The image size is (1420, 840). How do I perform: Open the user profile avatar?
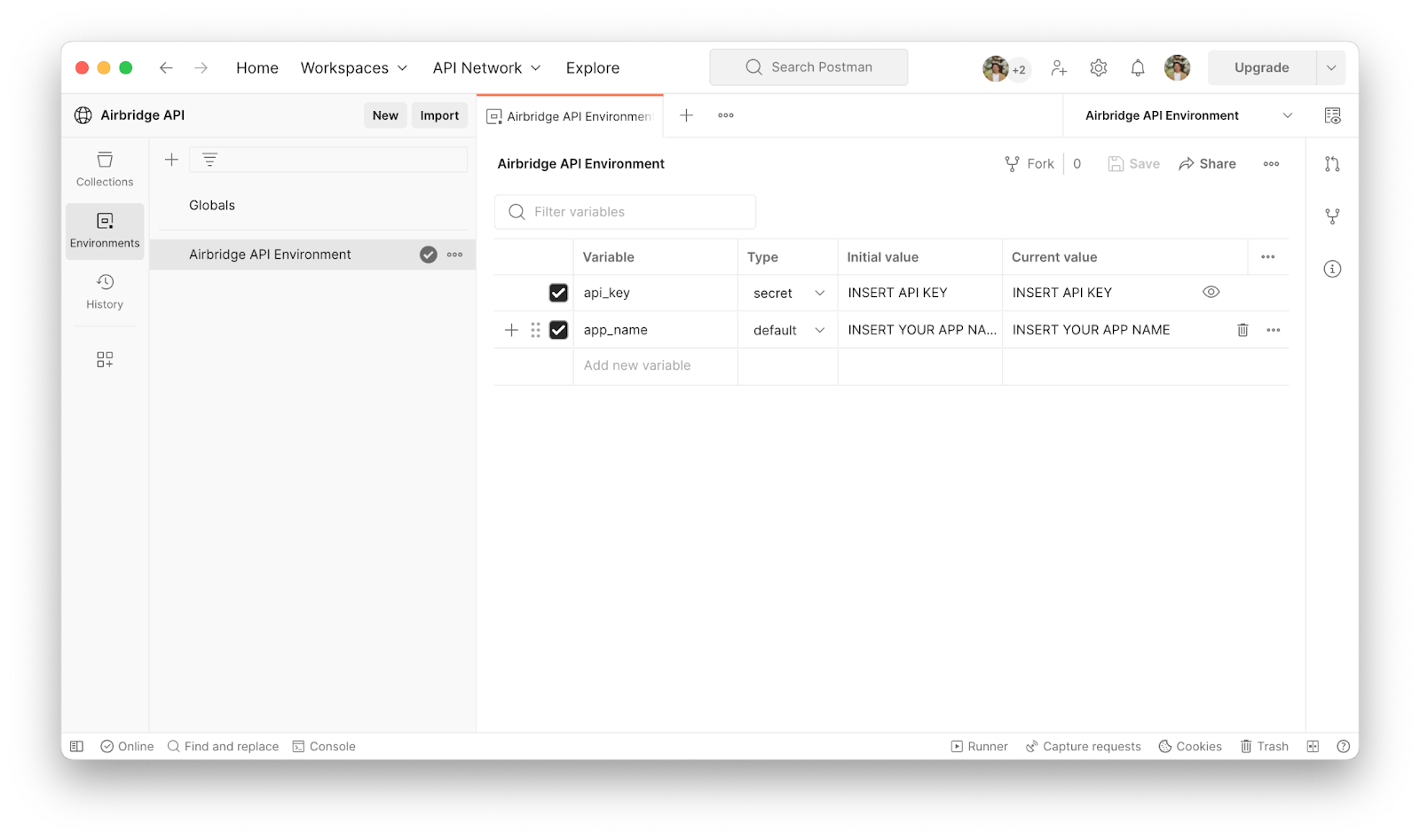click(x=1177, y=67)
